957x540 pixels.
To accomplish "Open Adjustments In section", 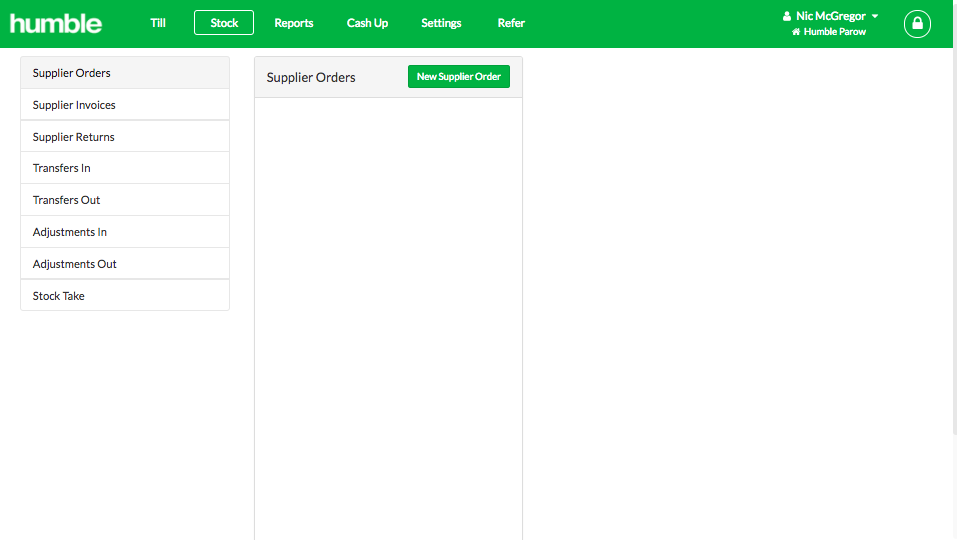I will click(125, 232).
